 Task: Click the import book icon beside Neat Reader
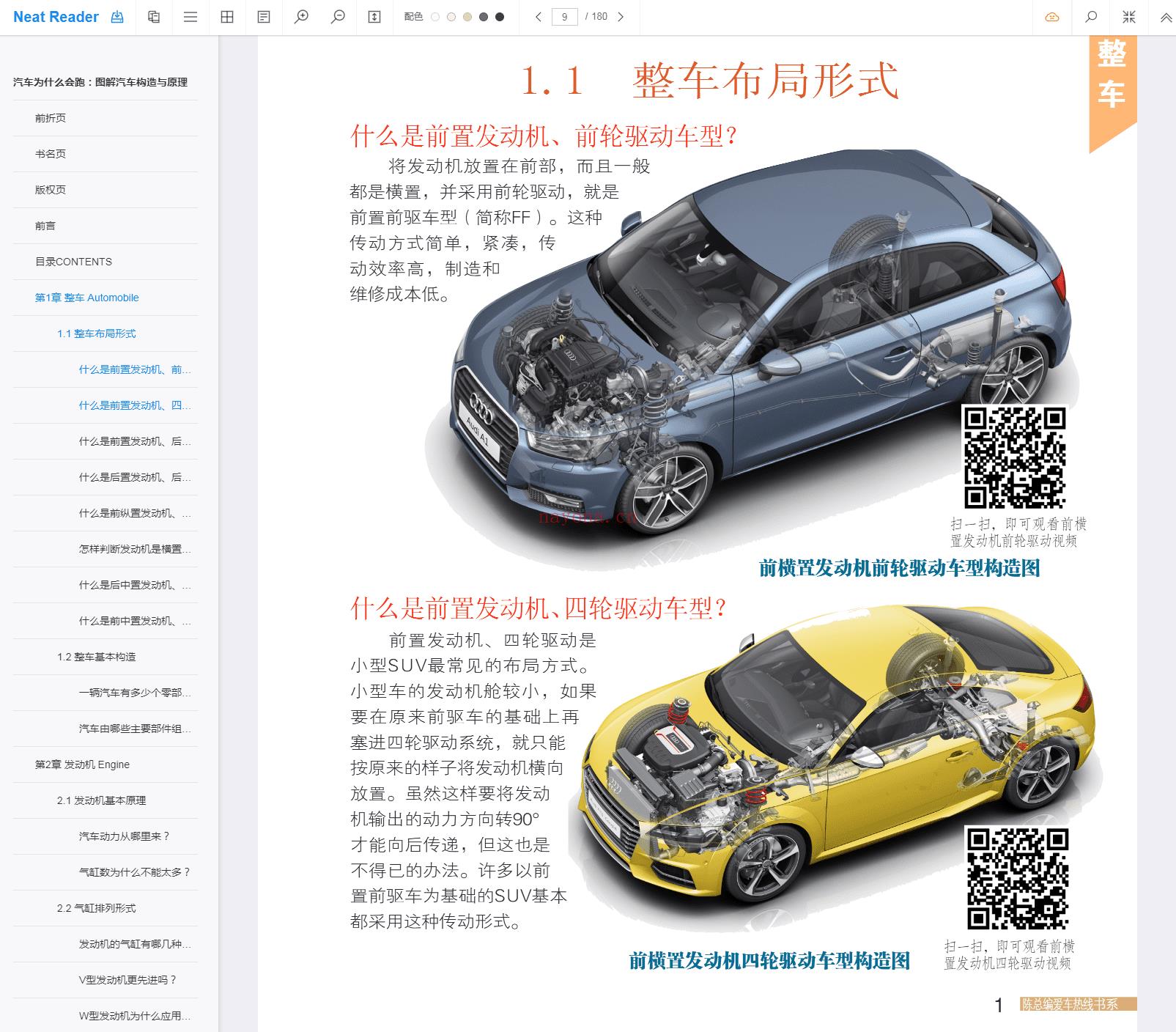[117, 17]
